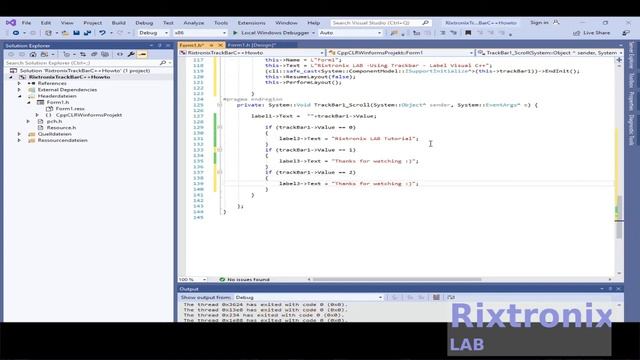Select pch.h in Solution Explorer

[x=54, y=121]
